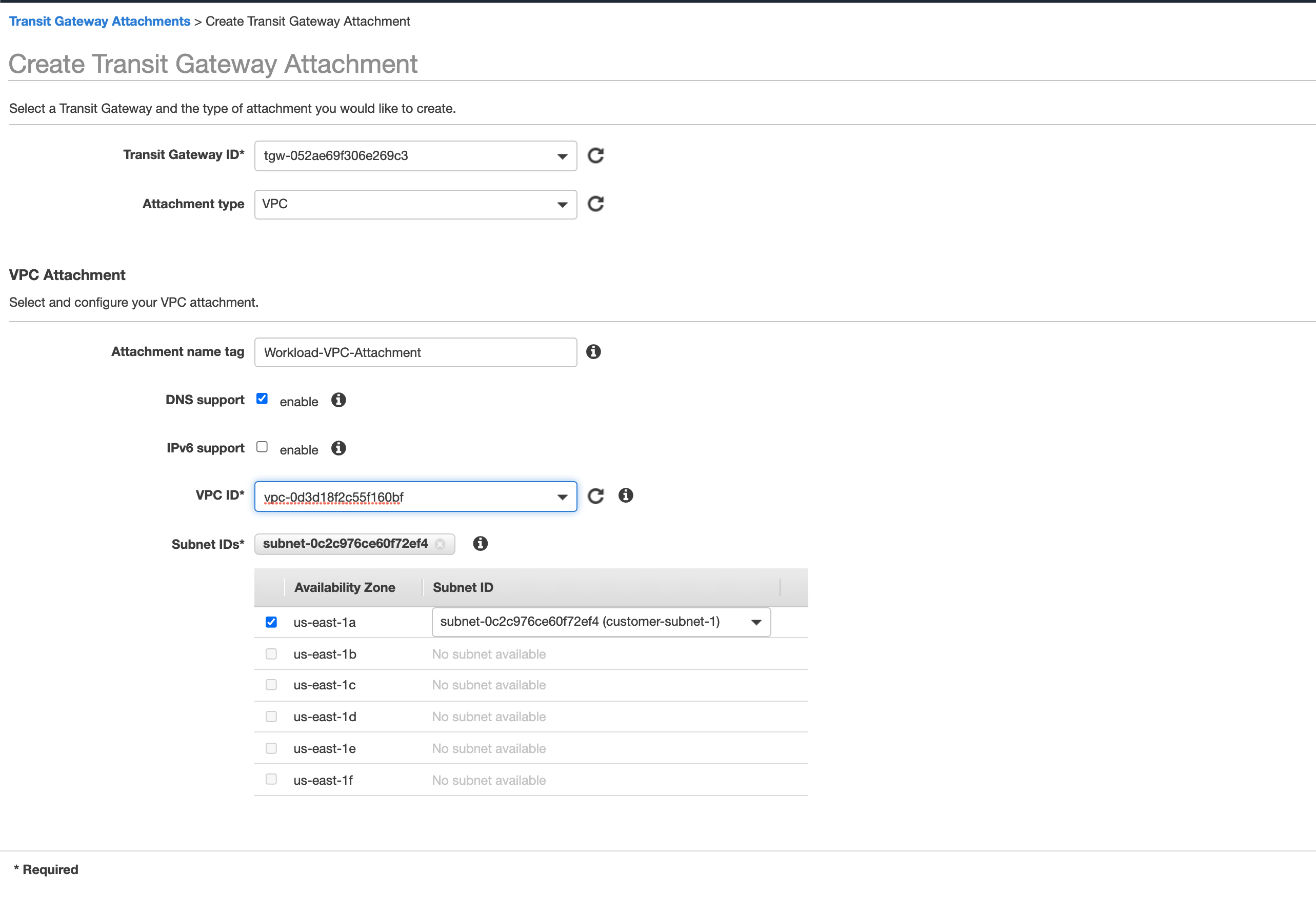Select the us-east-1b zone label
Screen dimensions: 1316x913
(x=325, y=654)
